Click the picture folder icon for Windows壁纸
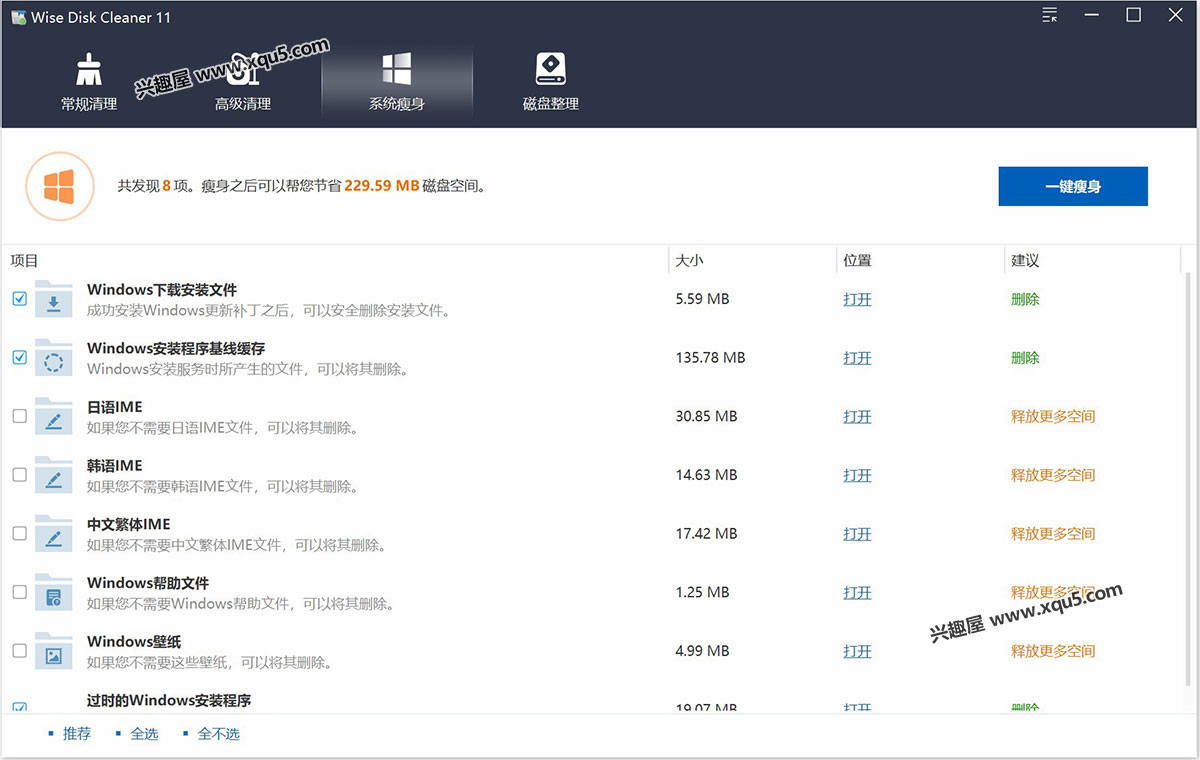Screen dimensions: 1200x760 click(x=54, y=651)
